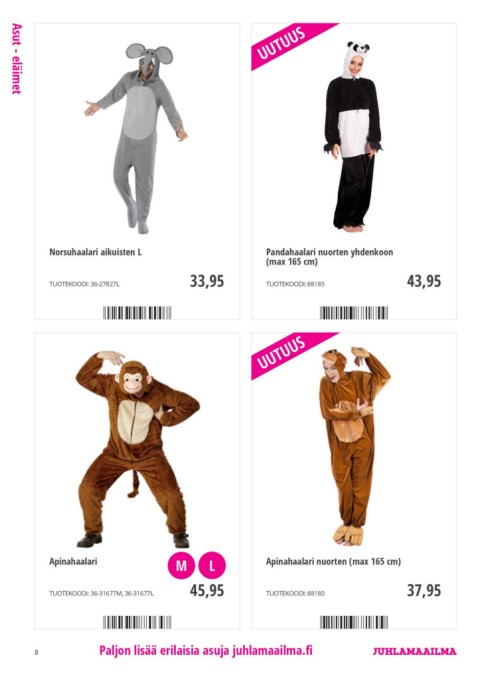
Task: Open the brown monkey costume image
Action: pyautogui.click(x=137, y=449)
